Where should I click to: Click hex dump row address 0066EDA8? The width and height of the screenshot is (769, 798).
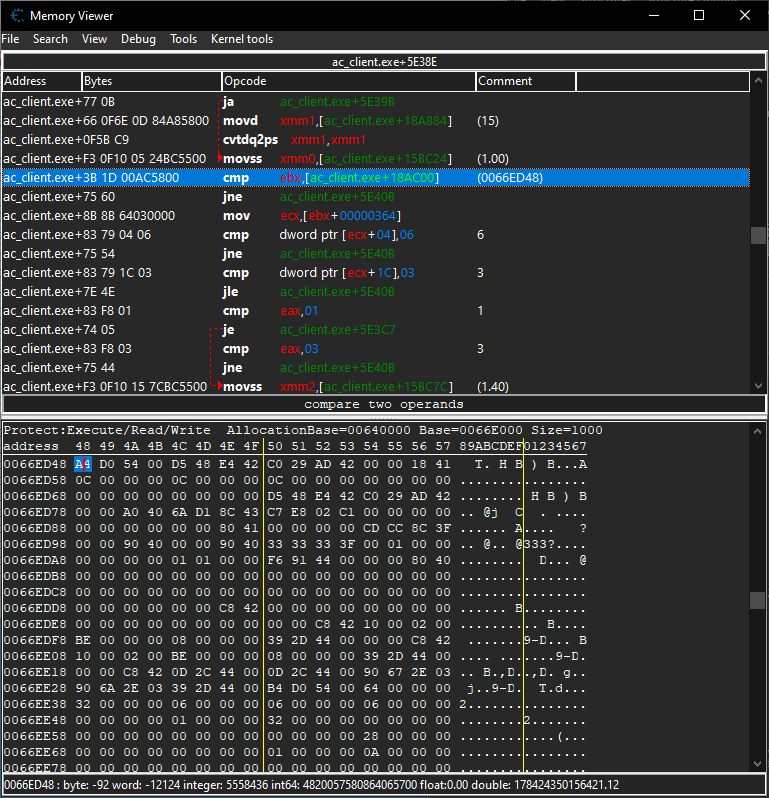35,560
